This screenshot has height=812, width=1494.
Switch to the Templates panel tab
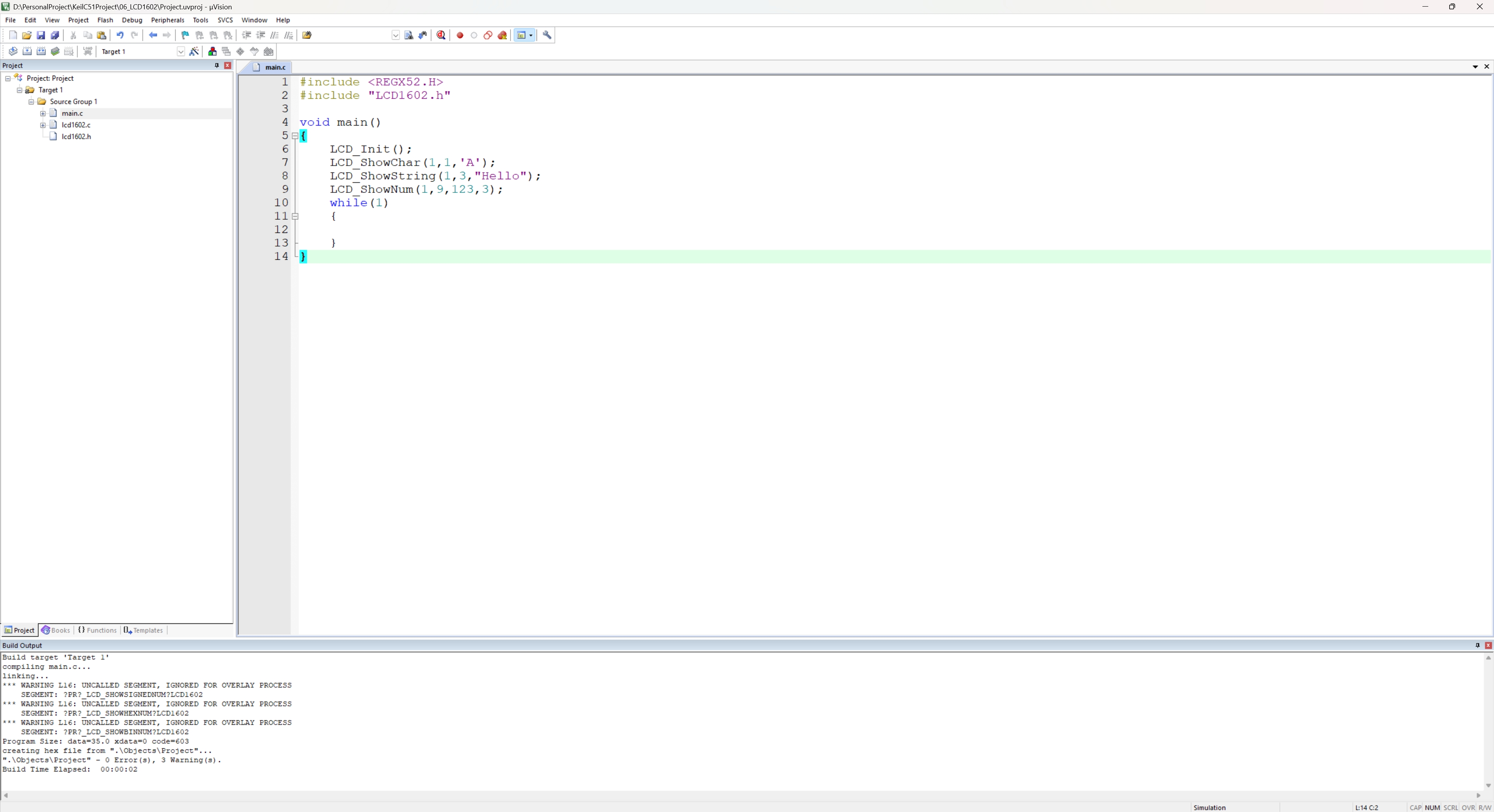click(143, 630)
